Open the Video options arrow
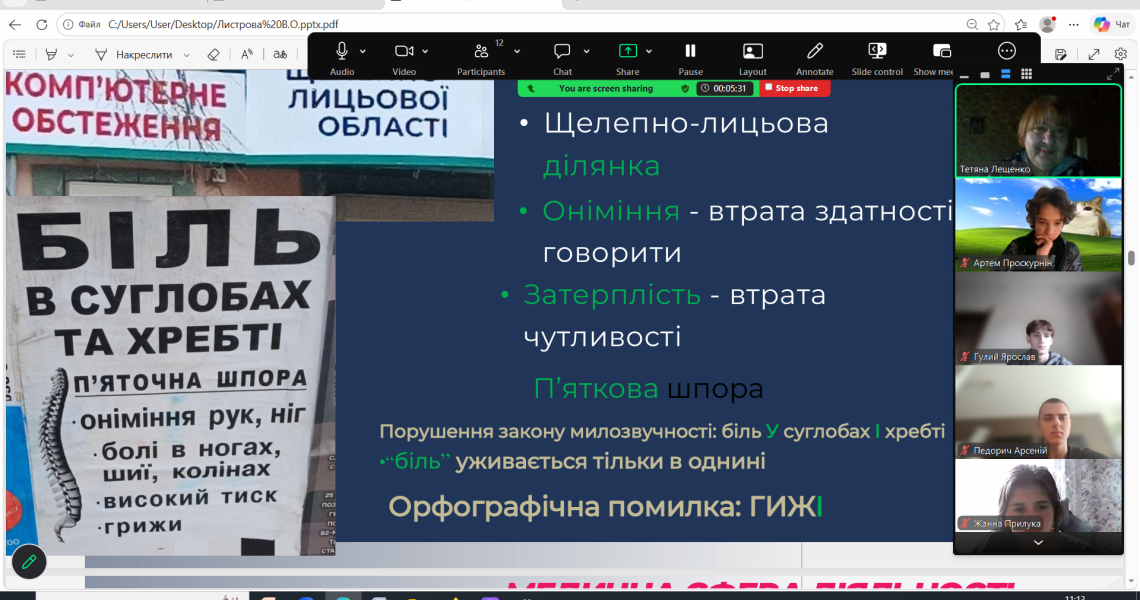 tap(425, 52)
